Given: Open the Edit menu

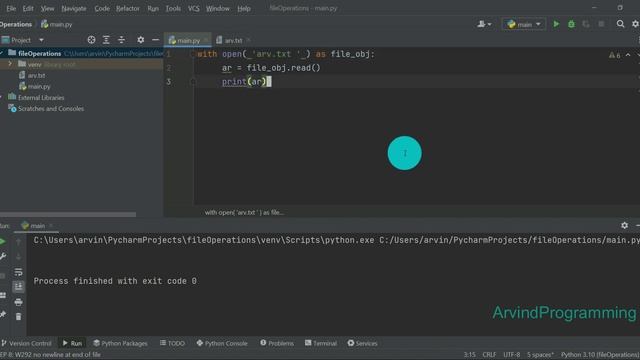Looking at the screenshot, I should tap(28, 8).
